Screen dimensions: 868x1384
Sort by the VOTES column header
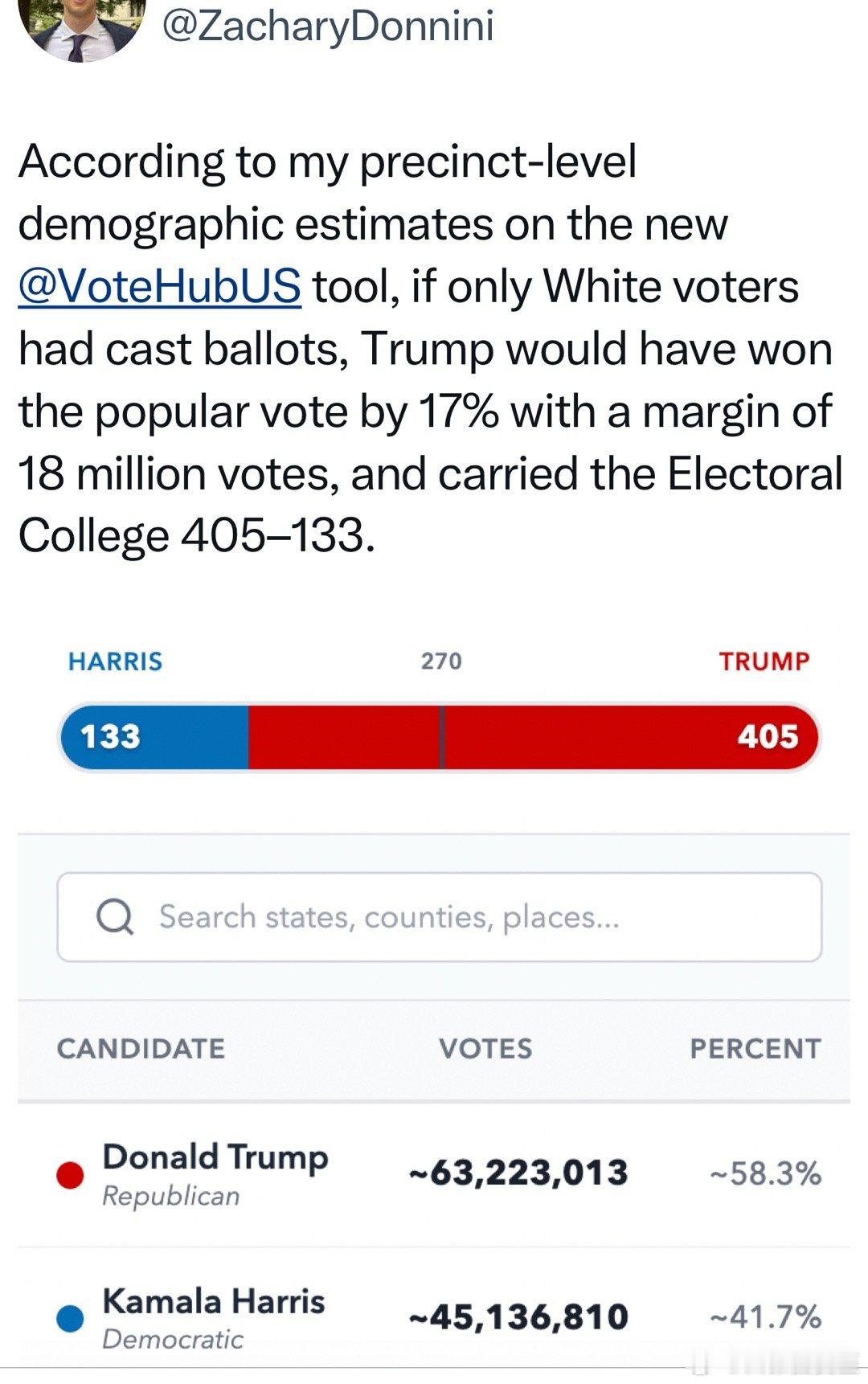pos(485,1049)
